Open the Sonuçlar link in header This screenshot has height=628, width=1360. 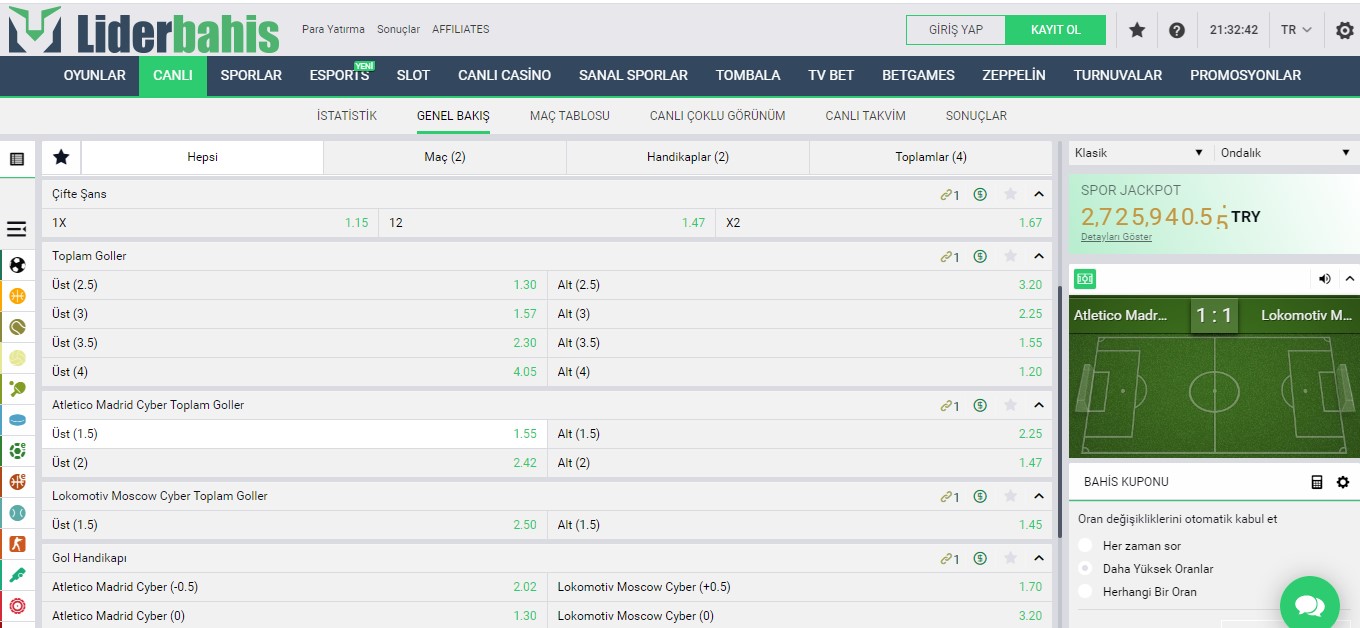398,30
